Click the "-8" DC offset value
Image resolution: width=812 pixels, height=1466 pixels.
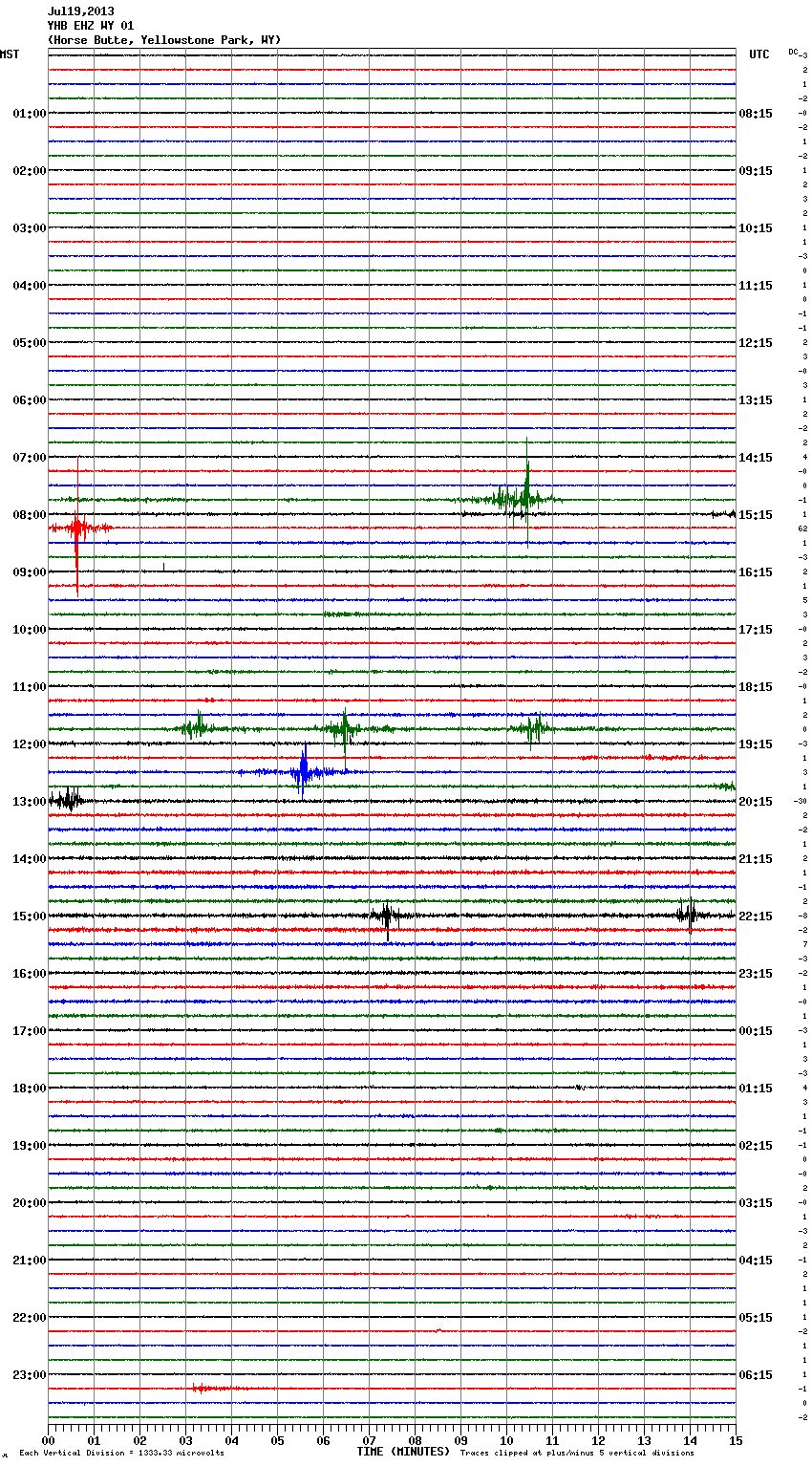[803, 916]
